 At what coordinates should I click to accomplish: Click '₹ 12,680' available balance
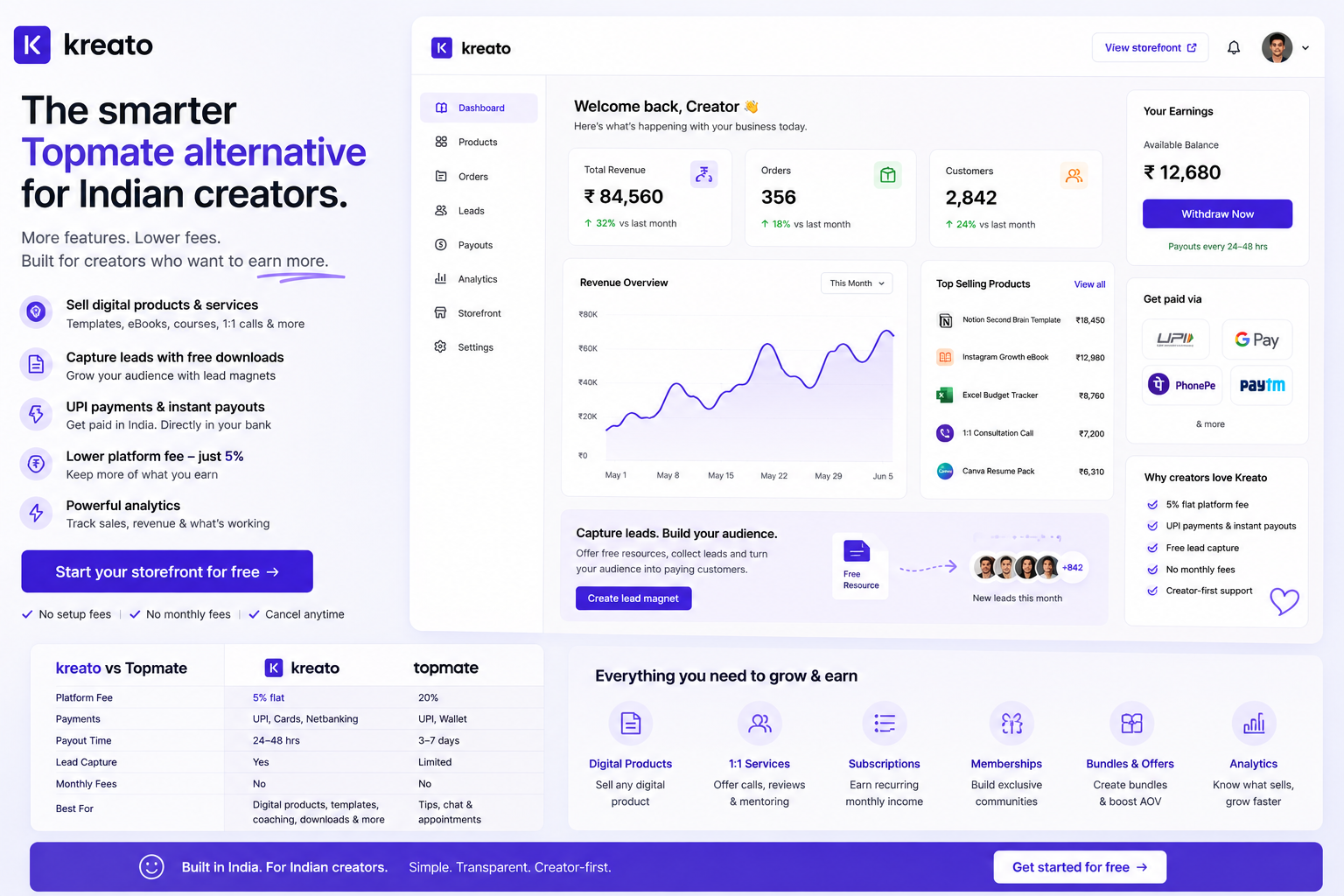pyautogui.click(x=1182, y=172)
